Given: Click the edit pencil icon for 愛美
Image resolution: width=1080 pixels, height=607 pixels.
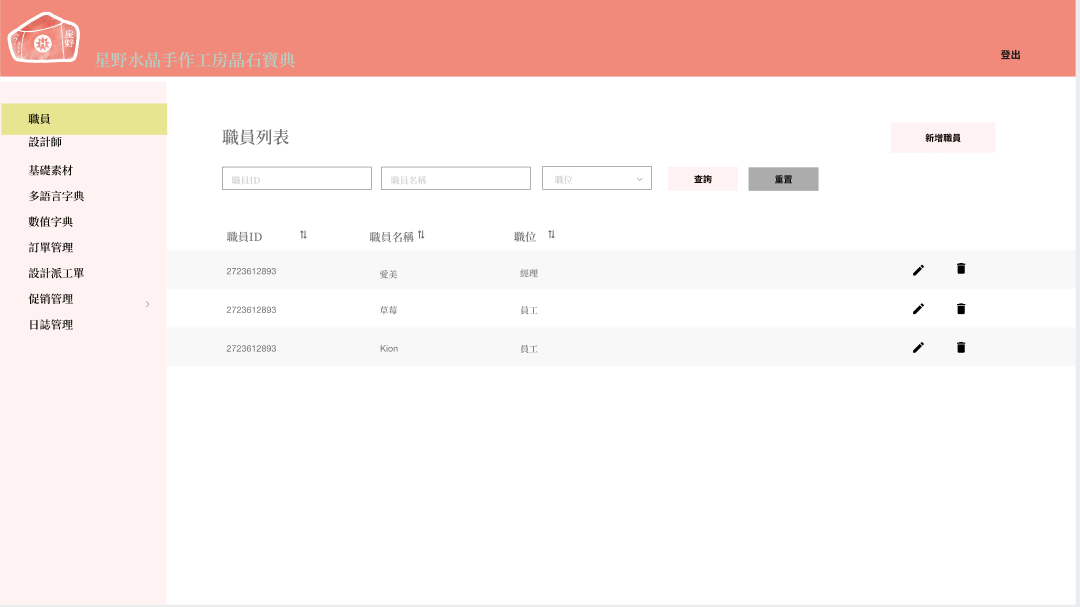Looking at the screenshot, I should coord(918,270).
